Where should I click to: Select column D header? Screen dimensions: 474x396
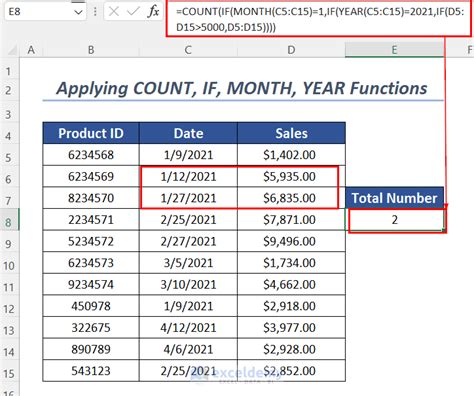coord(291,50)
